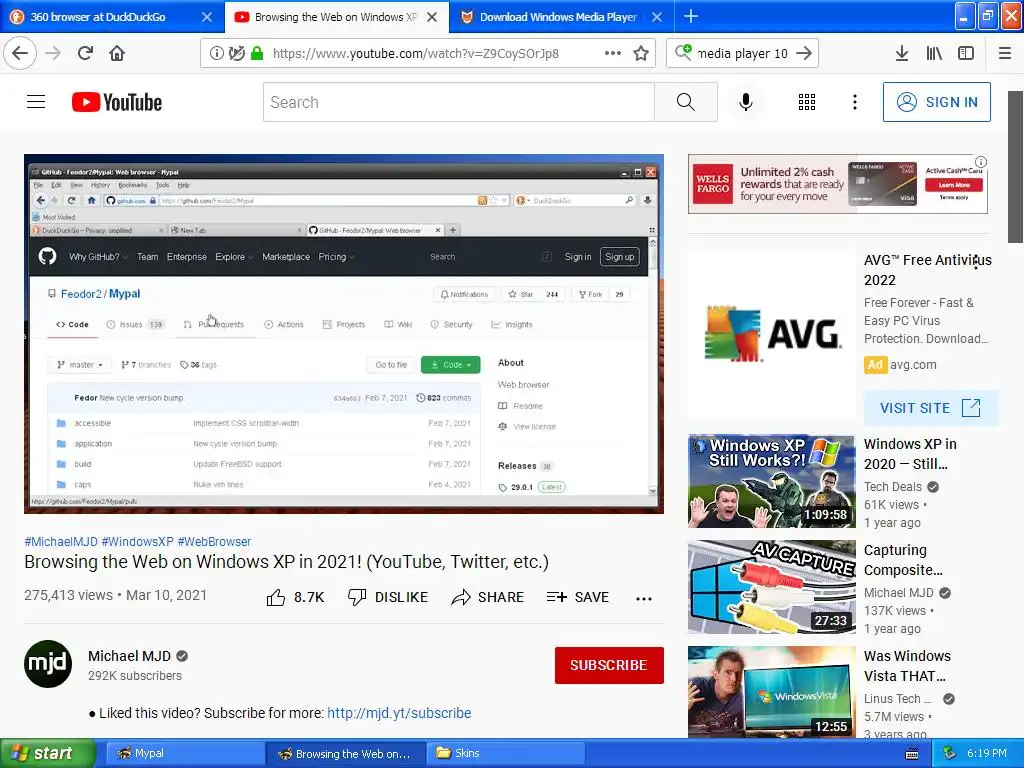The height and width of the screenshot is (768, 1024).
Task: Click the media player 10 search box
Action: click(x=742, y=53)
